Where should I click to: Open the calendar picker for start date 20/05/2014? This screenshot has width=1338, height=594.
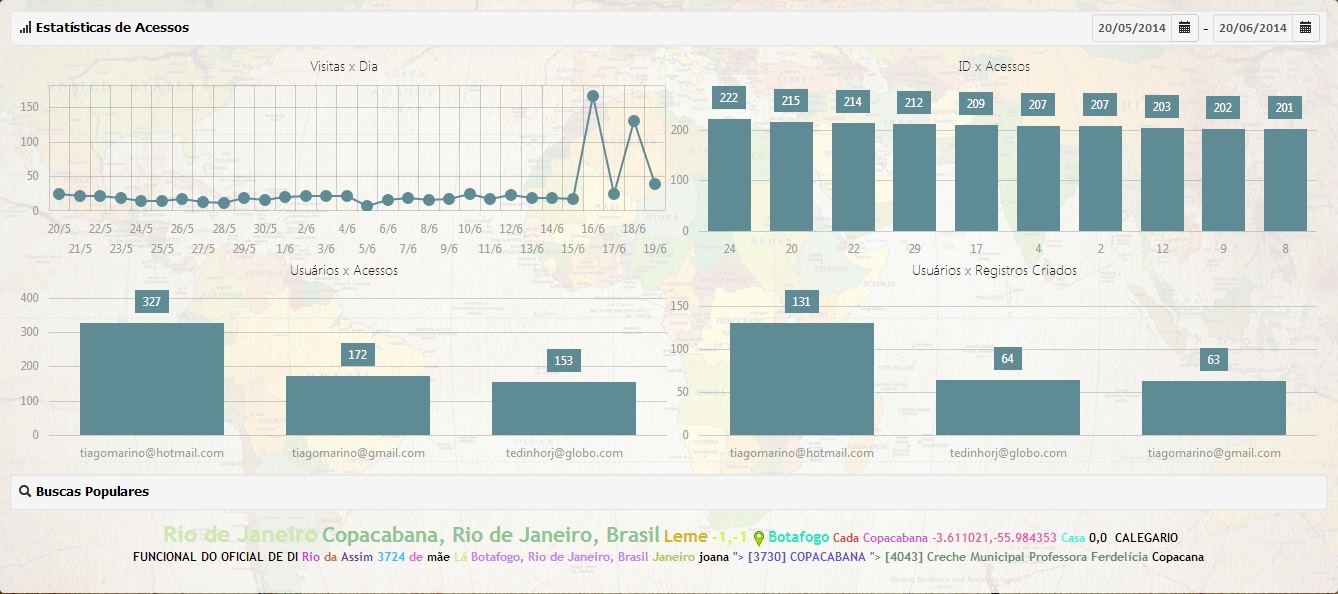(1184, 28)
